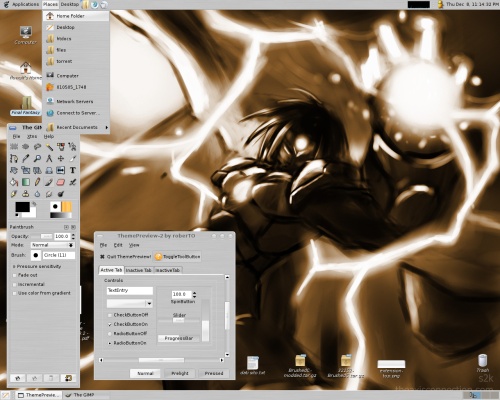The width and height of the screenshot is (500, 400).
Task: Select the Ellipse Select tool in GIMP
Action: pyautogui.click(x=26, y=147)
